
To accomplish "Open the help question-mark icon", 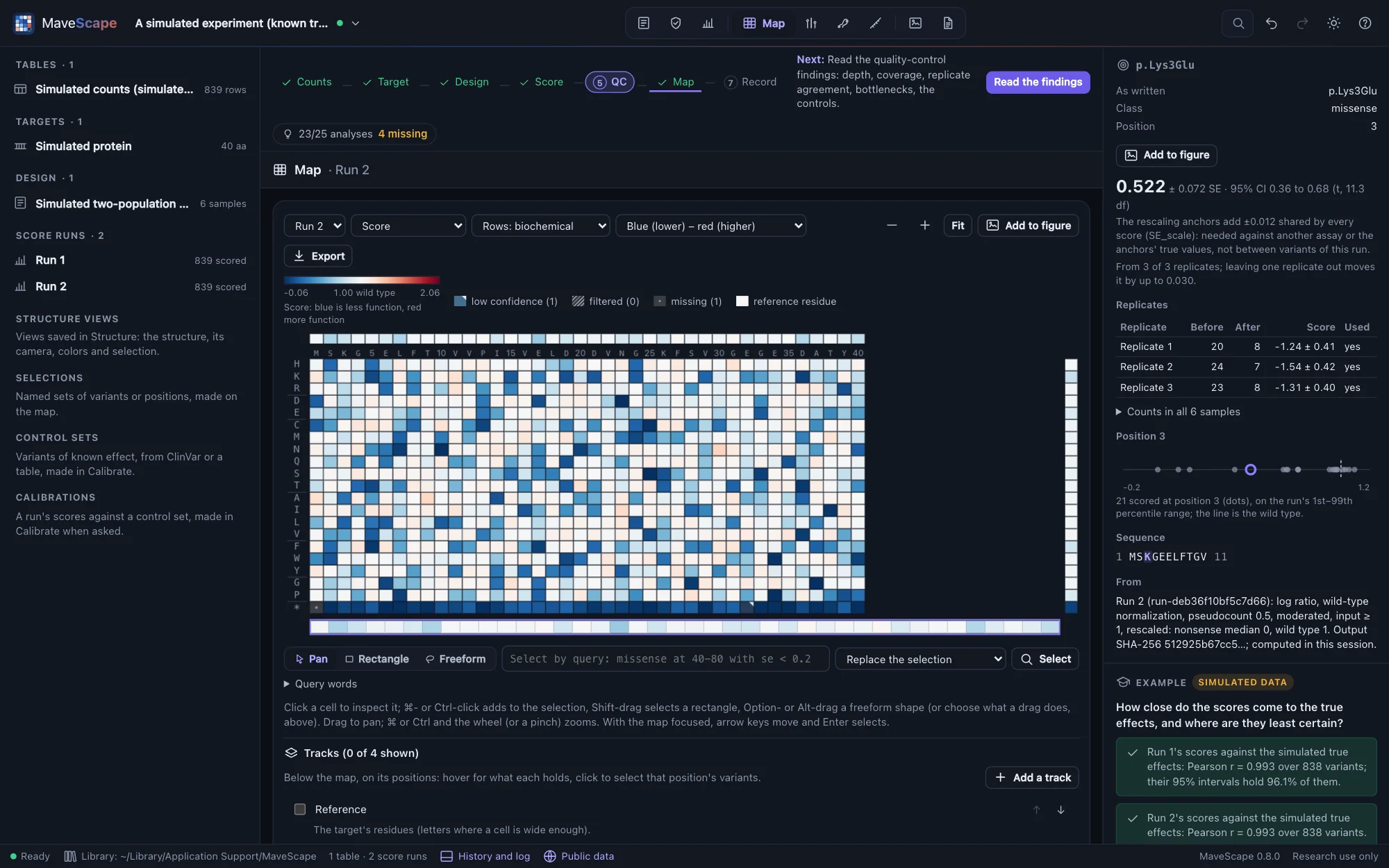I will [1365, 23].
